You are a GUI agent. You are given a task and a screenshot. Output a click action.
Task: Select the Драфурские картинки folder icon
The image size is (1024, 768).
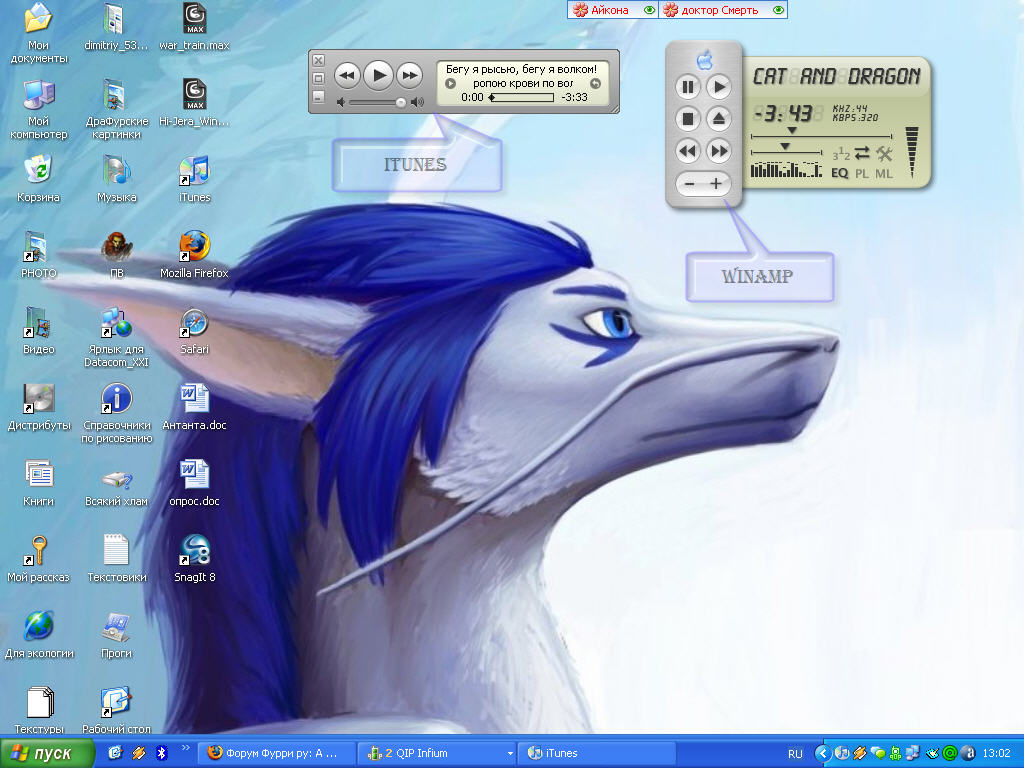117,109
